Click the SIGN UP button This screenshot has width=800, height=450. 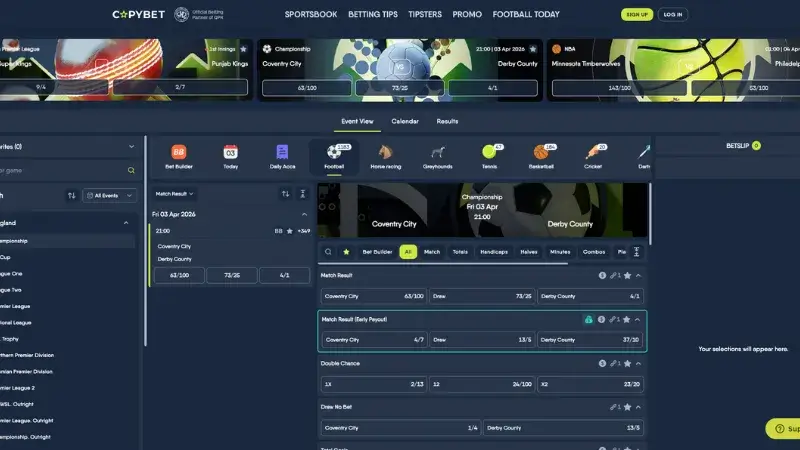click(637, 15)
